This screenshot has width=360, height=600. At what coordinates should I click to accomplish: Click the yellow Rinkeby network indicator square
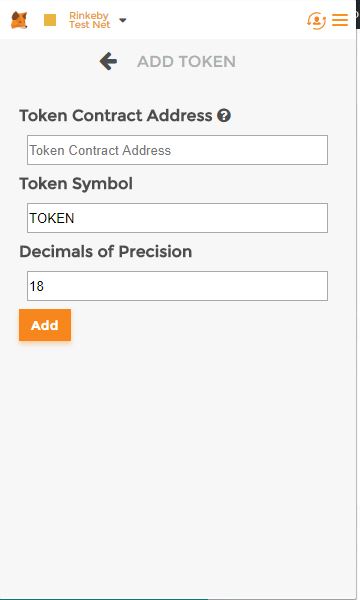50,20
